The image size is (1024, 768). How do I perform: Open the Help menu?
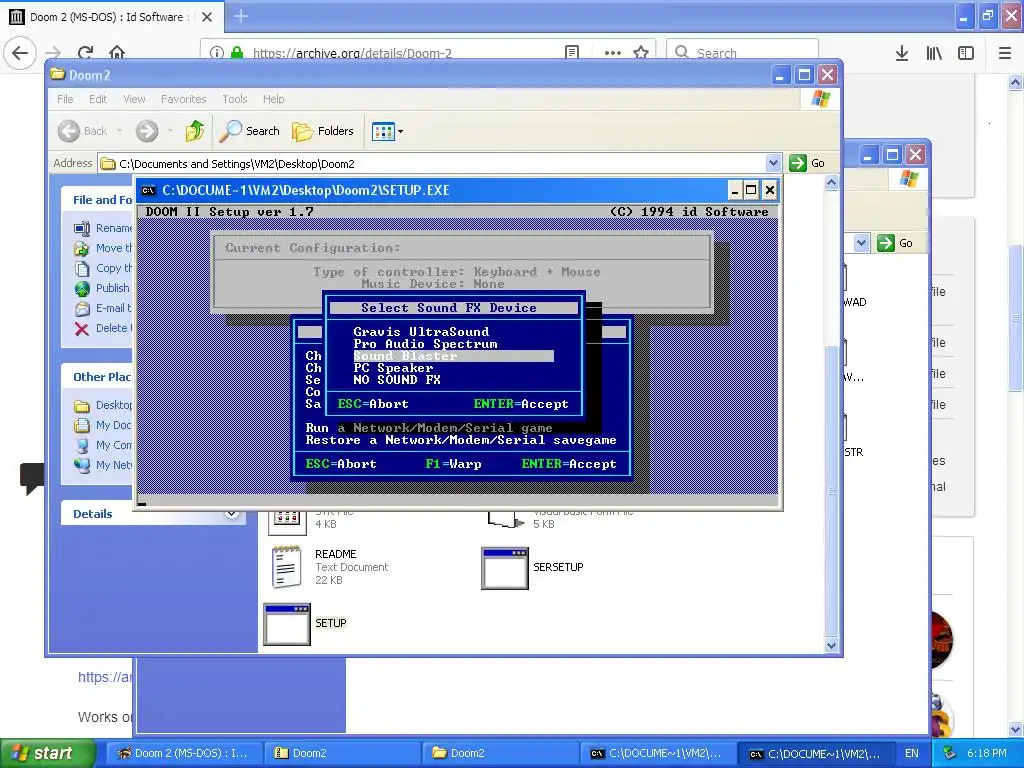coord(274,99)
